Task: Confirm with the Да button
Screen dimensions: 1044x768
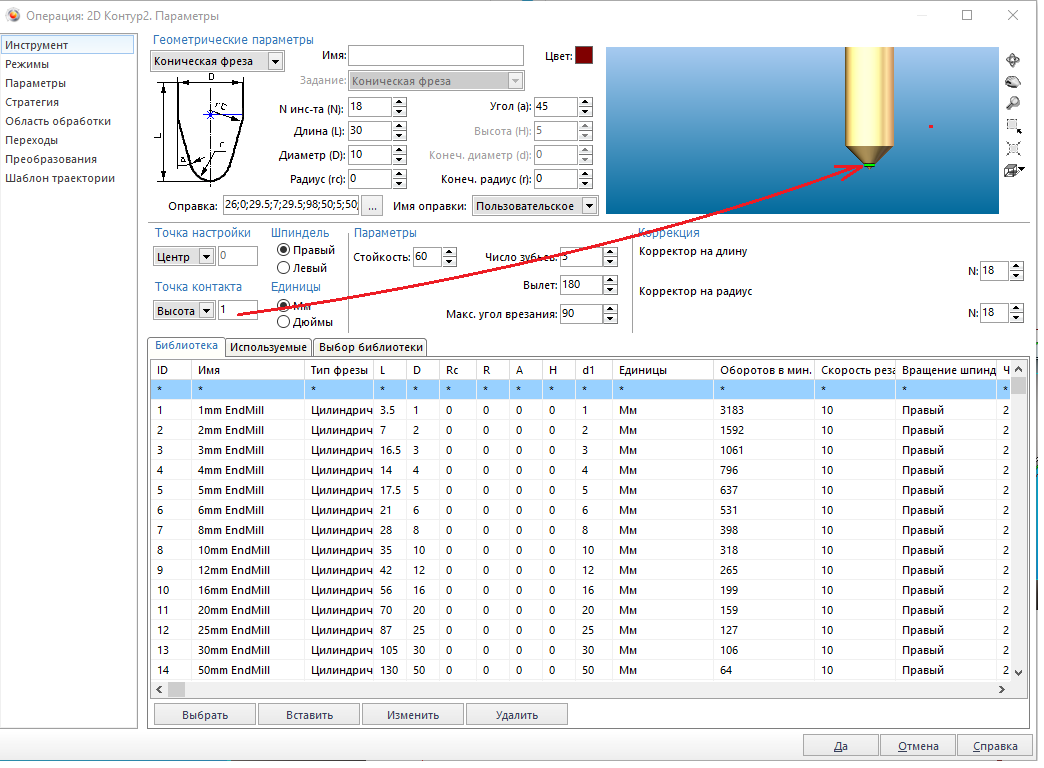Action: pyautogui.click(x=841, y=746)
